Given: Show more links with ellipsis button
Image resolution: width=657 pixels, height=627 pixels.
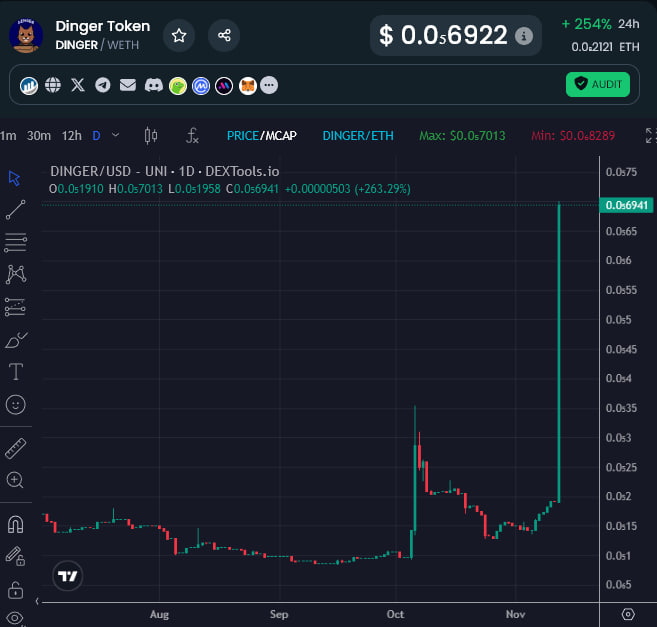Looking at the screenshot, I should 269,85.
